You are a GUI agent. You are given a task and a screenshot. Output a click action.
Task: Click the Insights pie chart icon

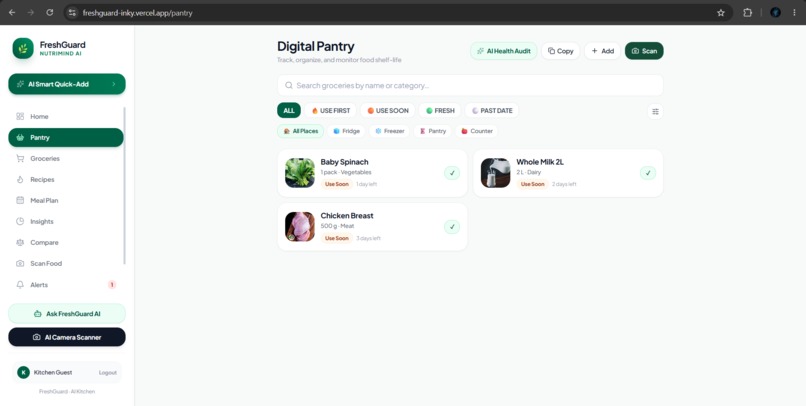click(20, 222)
